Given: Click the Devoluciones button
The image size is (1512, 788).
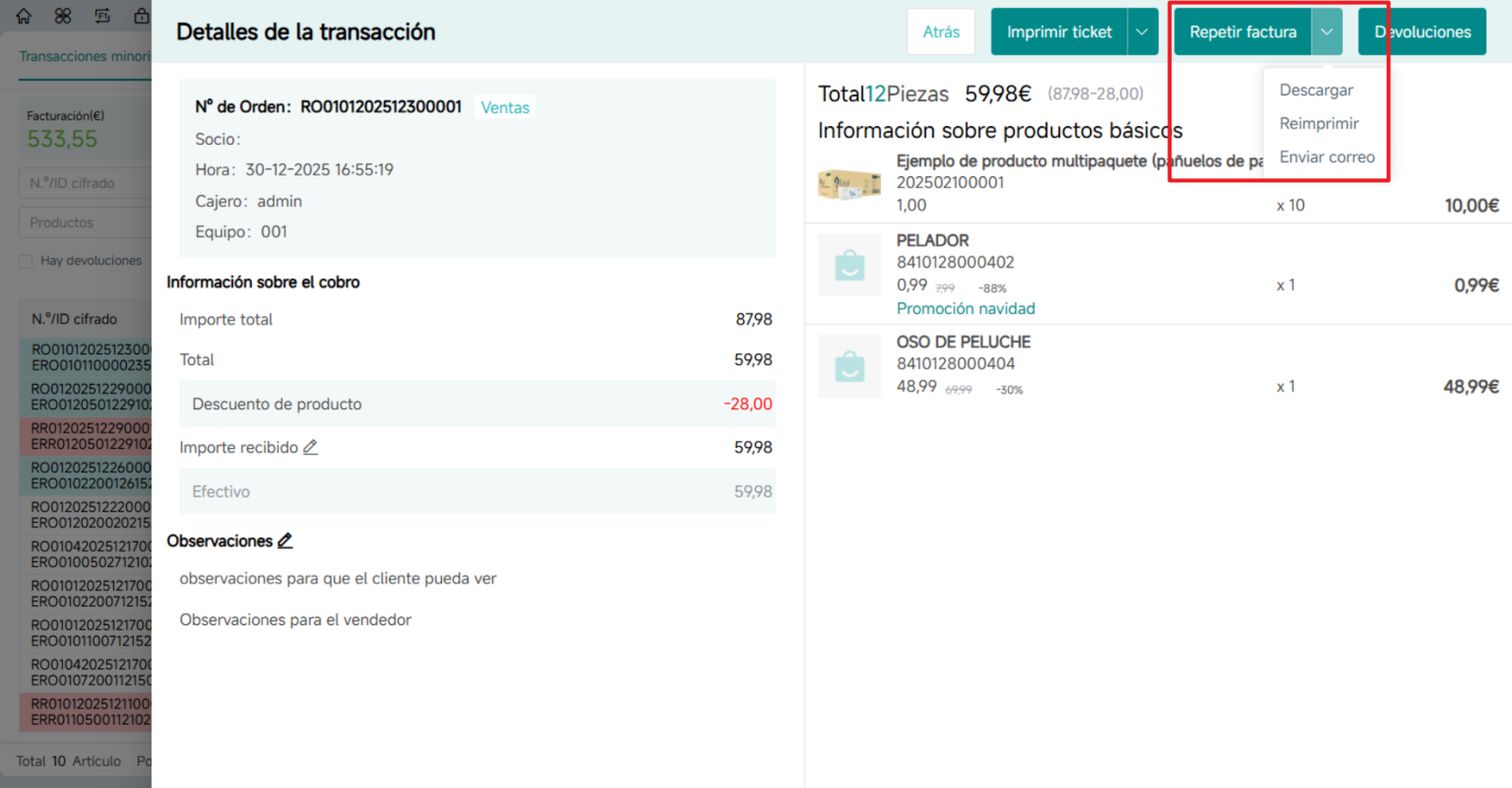Looking at the screenshot, I should click(x=1422, y=31).
